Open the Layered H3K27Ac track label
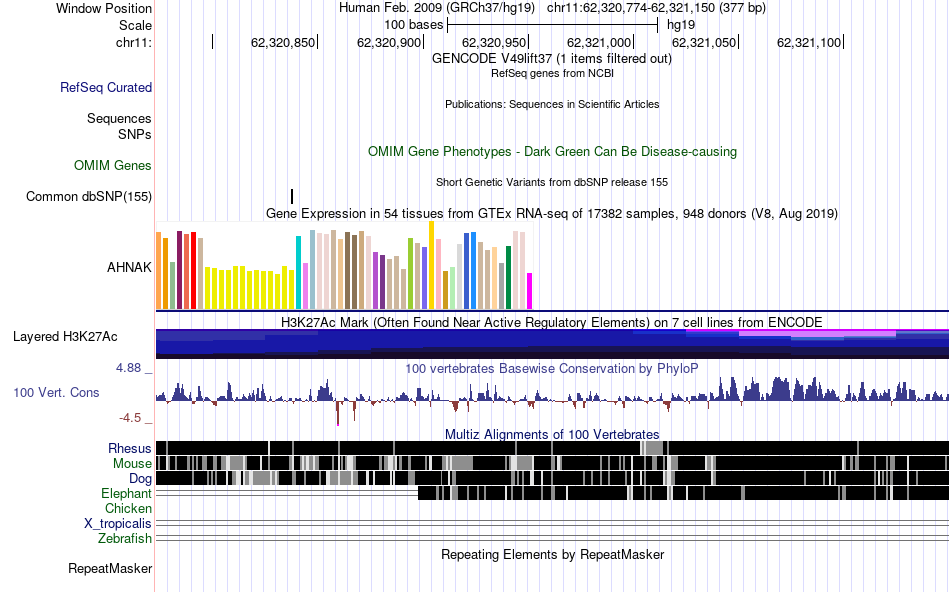950x592 pixels. 65,336
